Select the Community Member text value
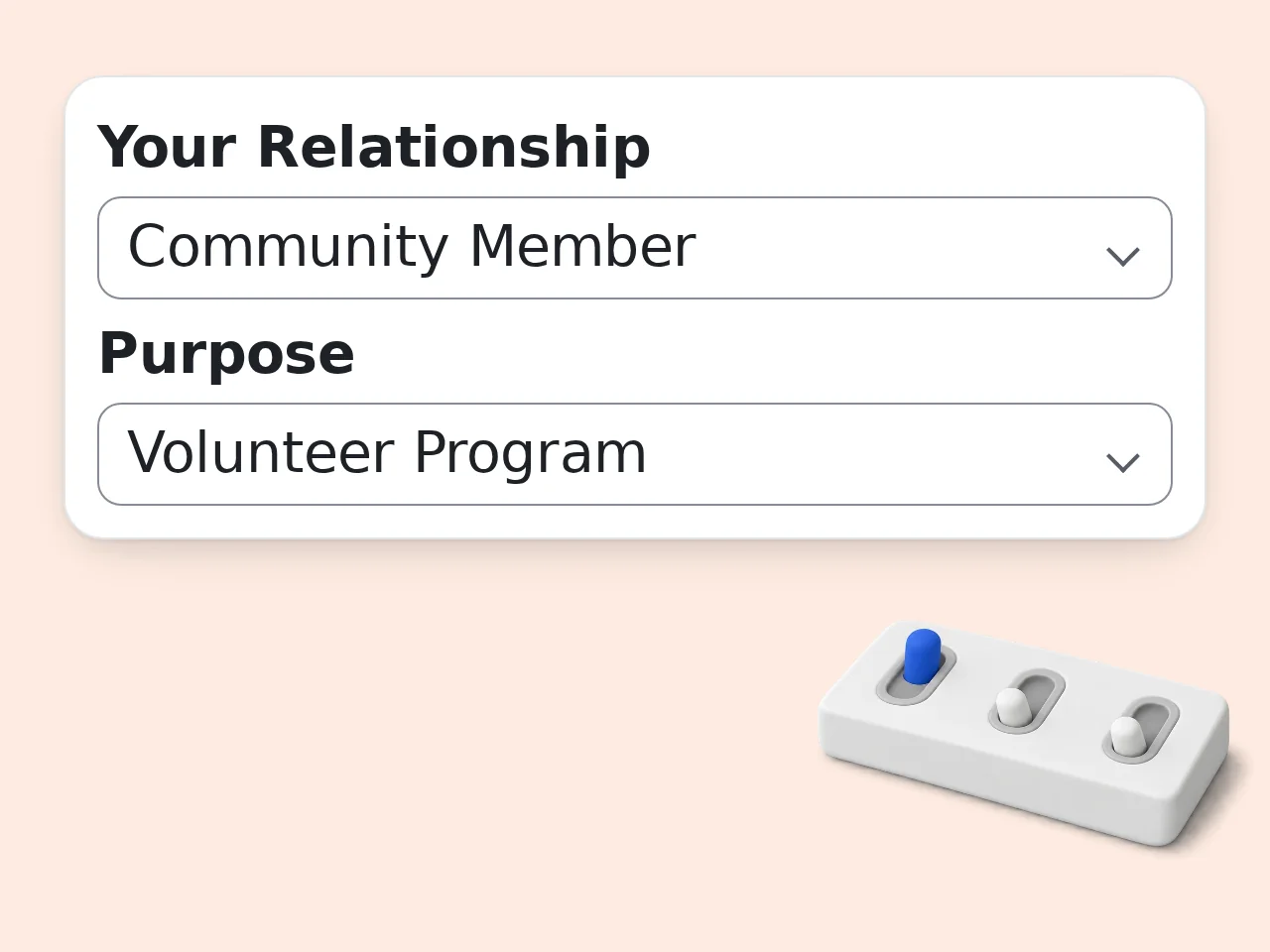 [x=412, y=247]
